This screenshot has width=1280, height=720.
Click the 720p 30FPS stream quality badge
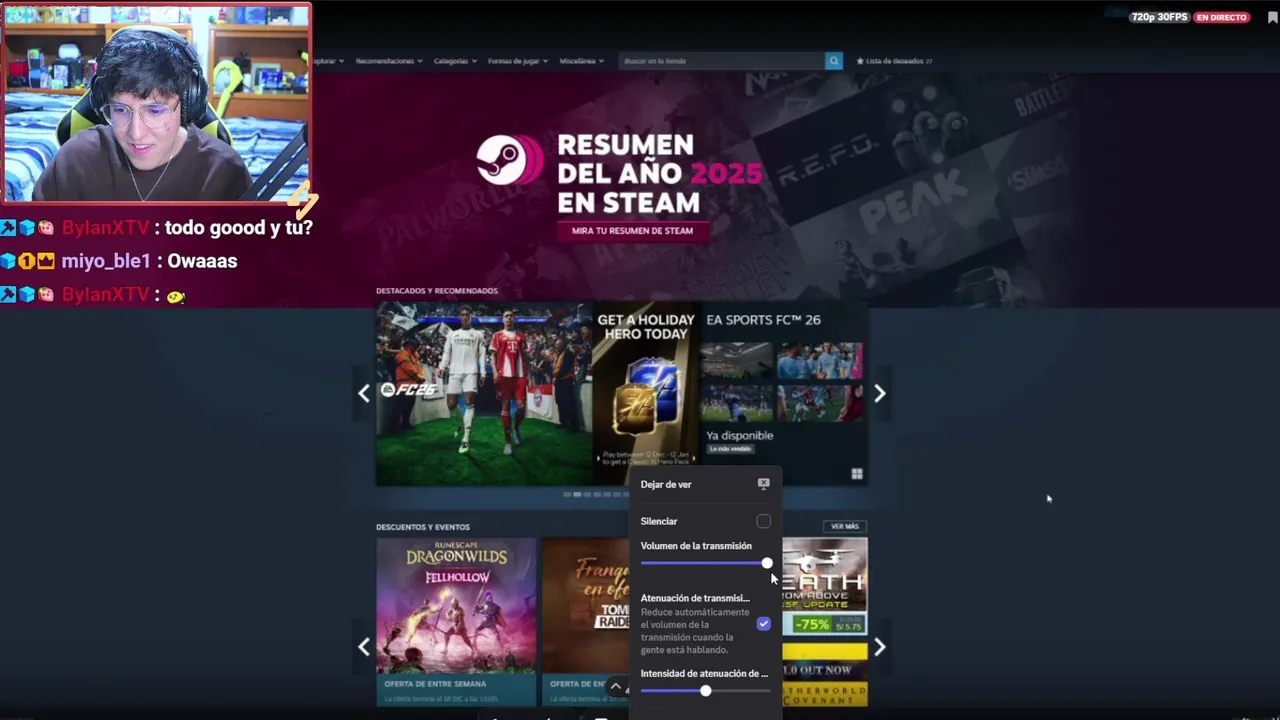(1160, 17)
